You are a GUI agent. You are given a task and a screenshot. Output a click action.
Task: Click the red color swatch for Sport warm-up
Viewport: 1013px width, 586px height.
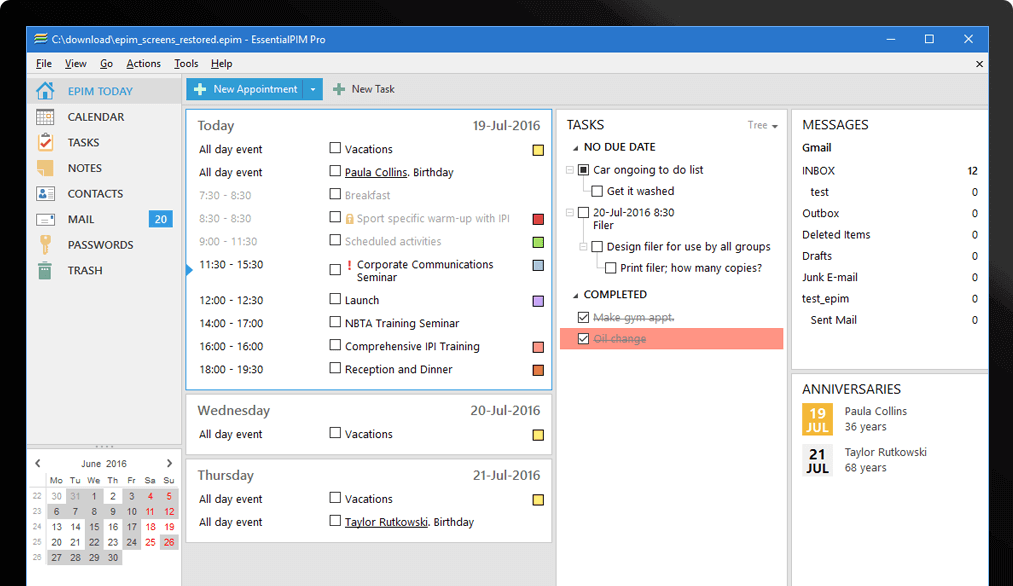[x=538, y=219]
